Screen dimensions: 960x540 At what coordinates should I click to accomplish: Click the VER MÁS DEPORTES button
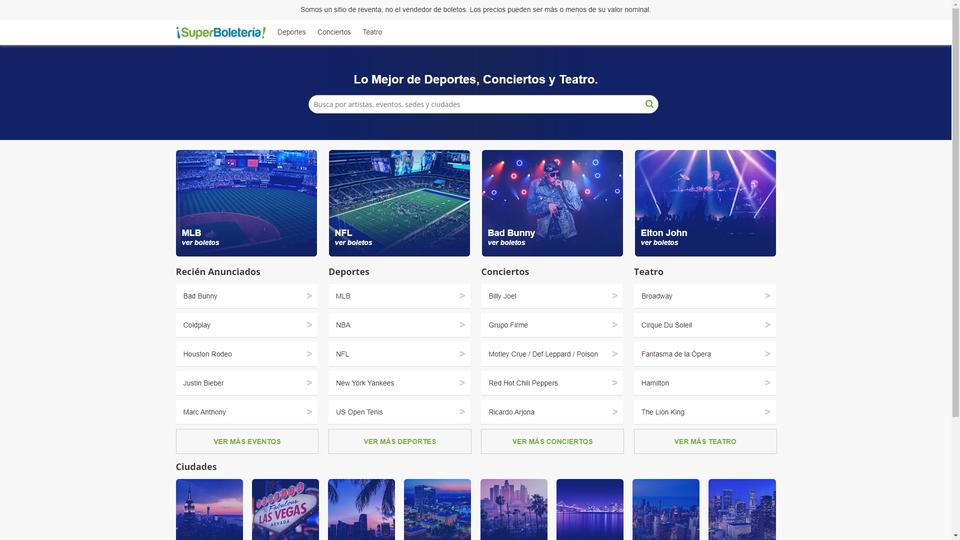(400, 441)
